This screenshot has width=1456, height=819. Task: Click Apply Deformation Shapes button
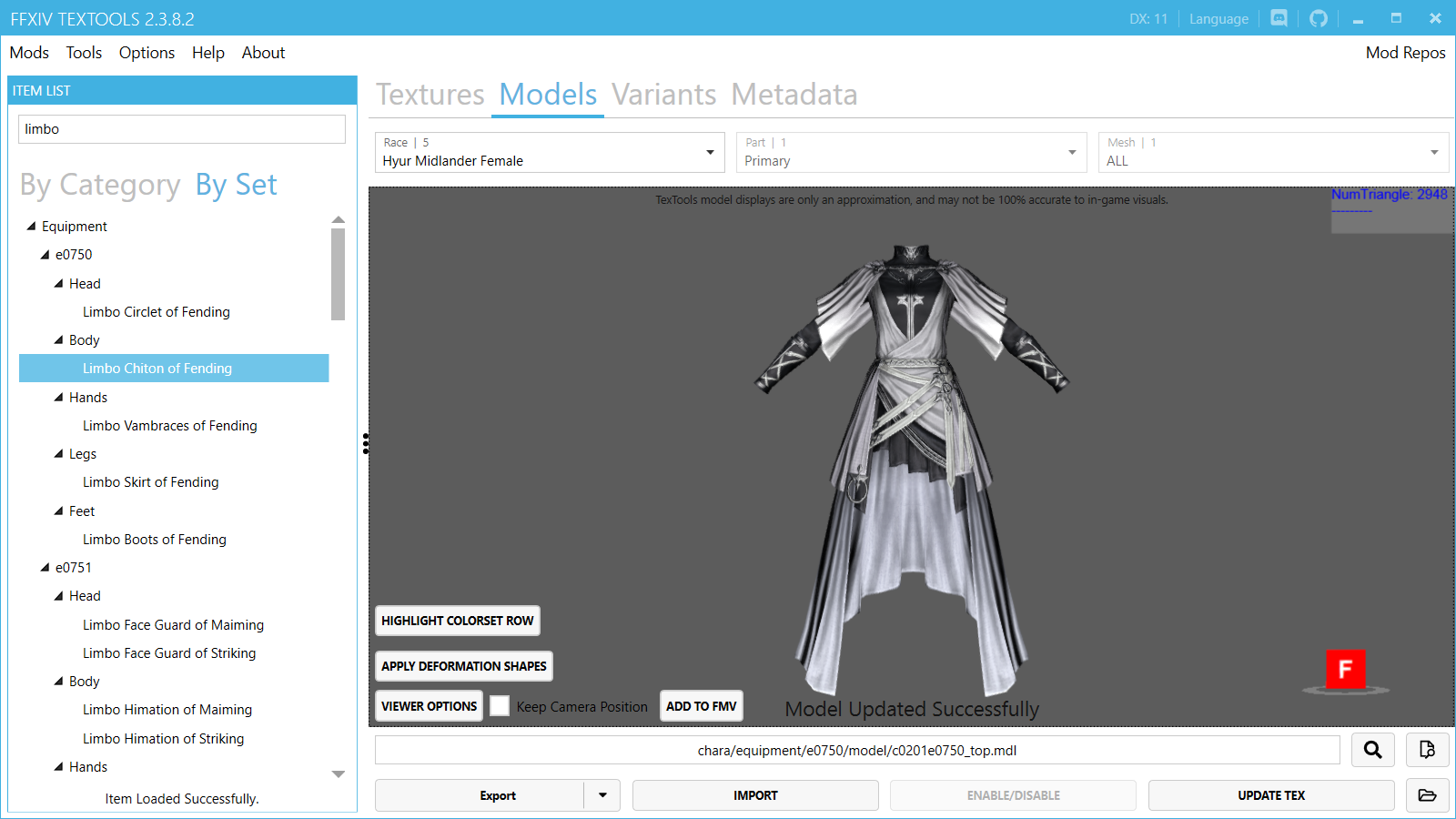click(x=464, y=666)
